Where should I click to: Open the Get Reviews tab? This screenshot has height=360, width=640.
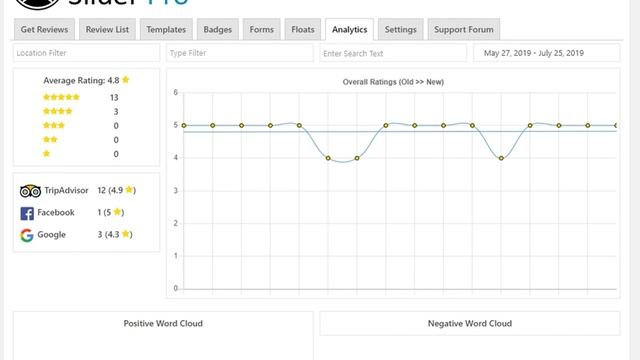(44, 29)
